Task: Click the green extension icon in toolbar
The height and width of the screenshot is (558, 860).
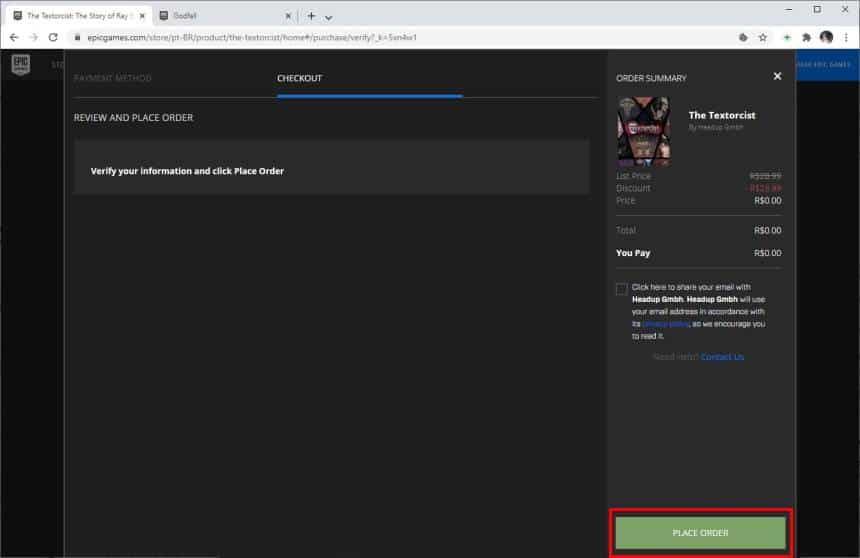Action: pyautogui.click(x=787, y=37)
